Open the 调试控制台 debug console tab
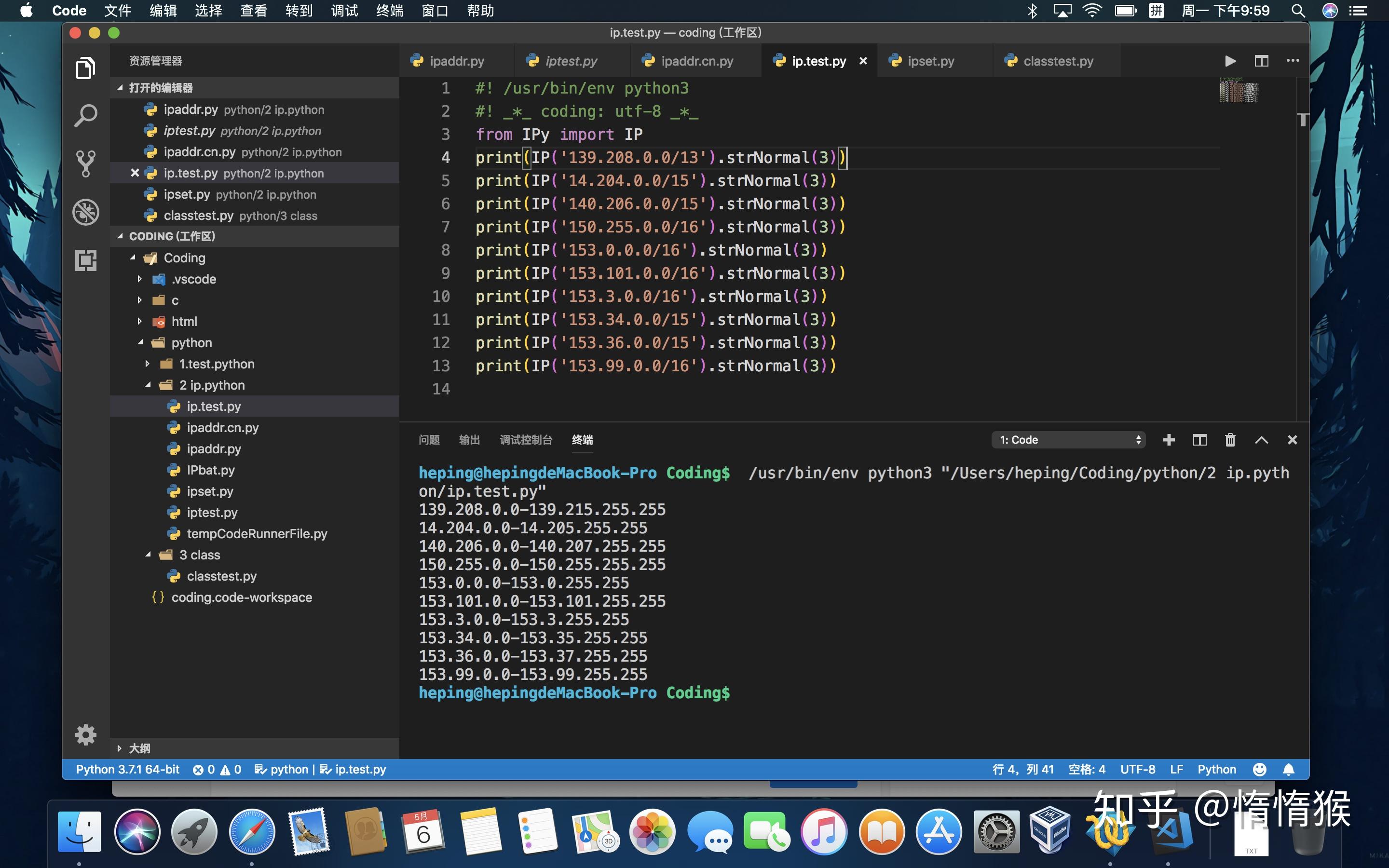Screen dimensions: 1389x868 tap(526, 440)
